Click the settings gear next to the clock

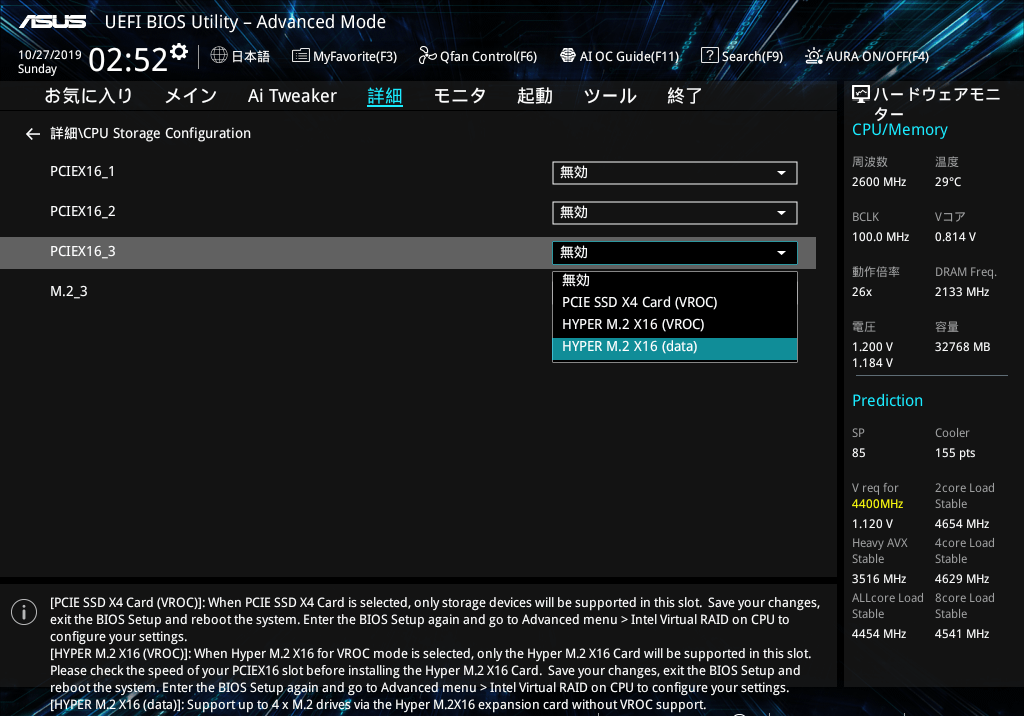179,51
